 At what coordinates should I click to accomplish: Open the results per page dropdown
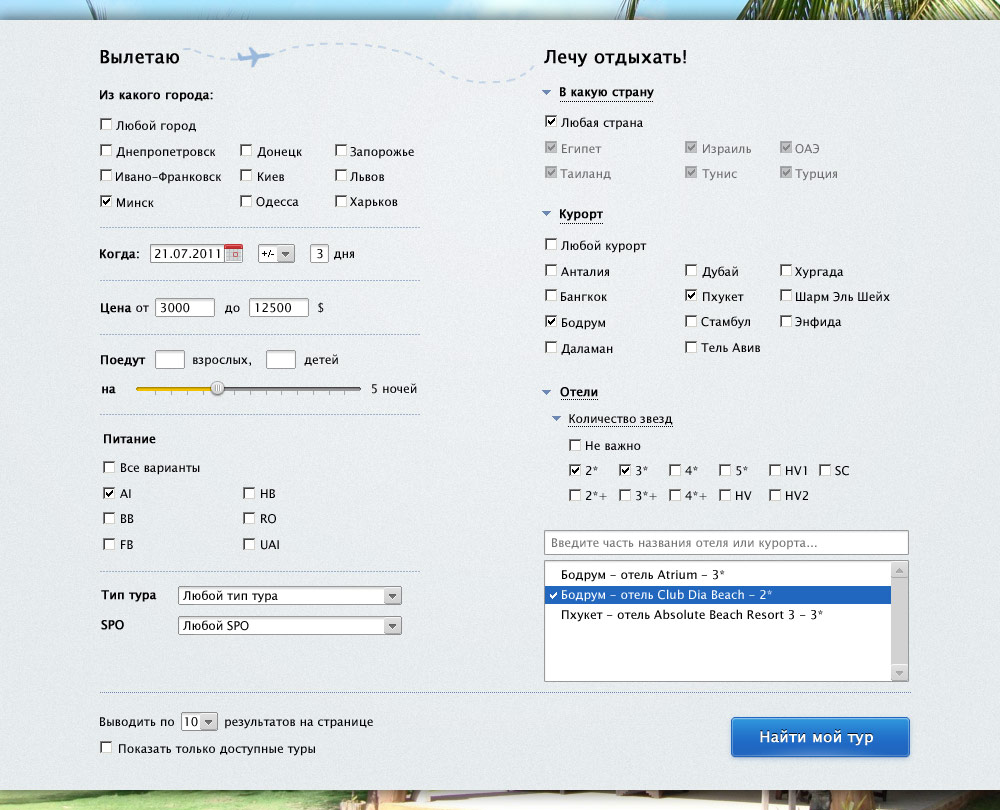pos(199,722)
